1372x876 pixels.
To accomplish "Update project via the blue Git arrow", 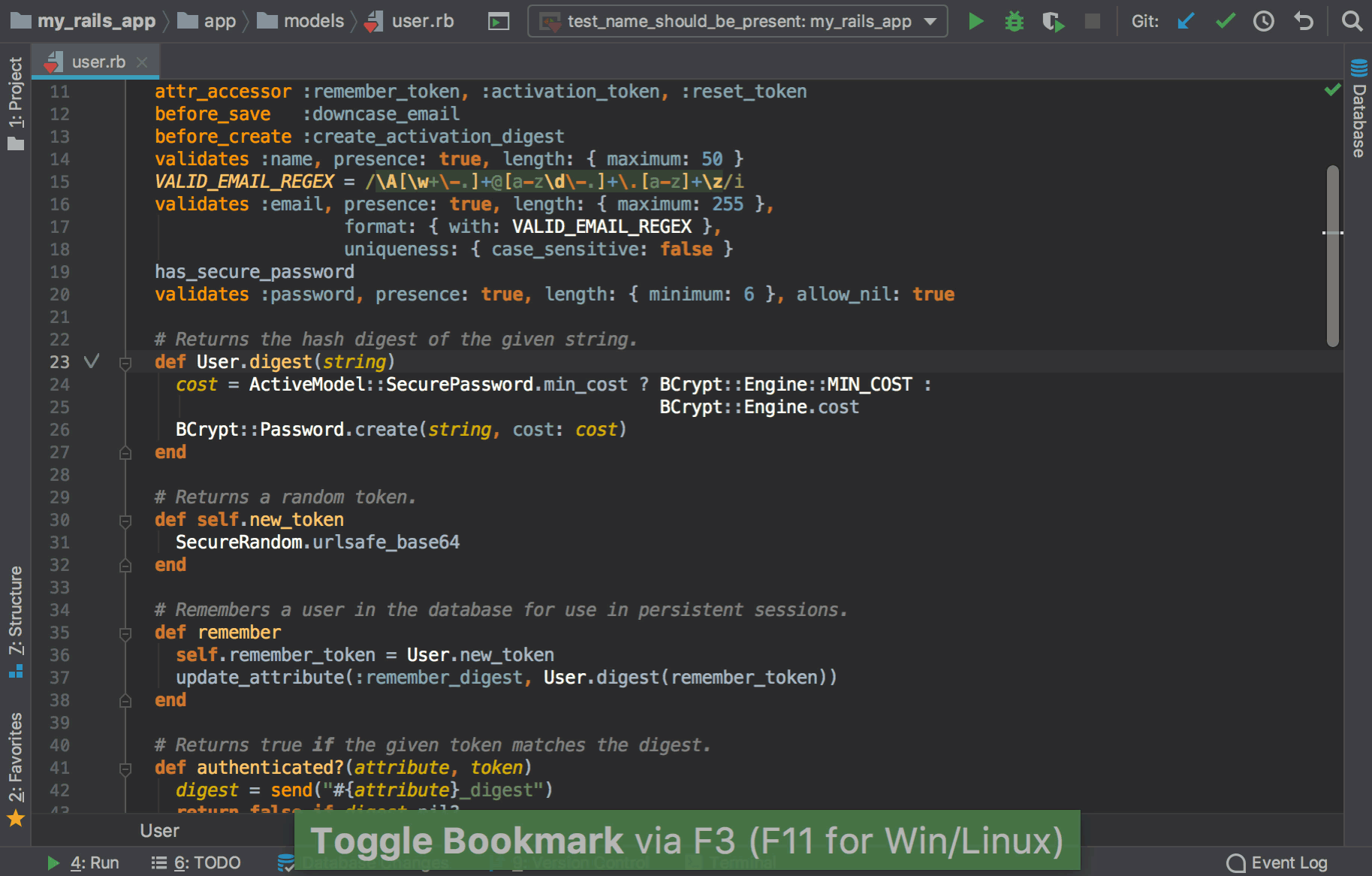I will point(1186,21).
